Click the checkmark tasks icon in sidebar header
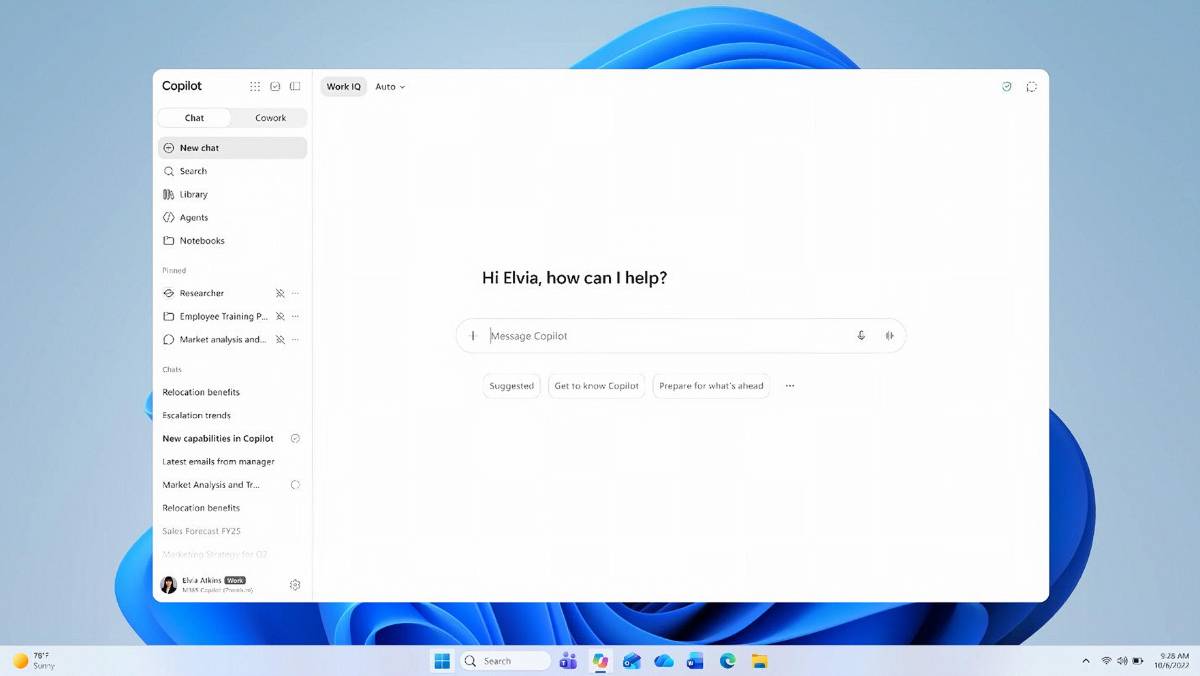This screenshot has width=1200, height=676. pyautogui.click(x=275, y=87)
